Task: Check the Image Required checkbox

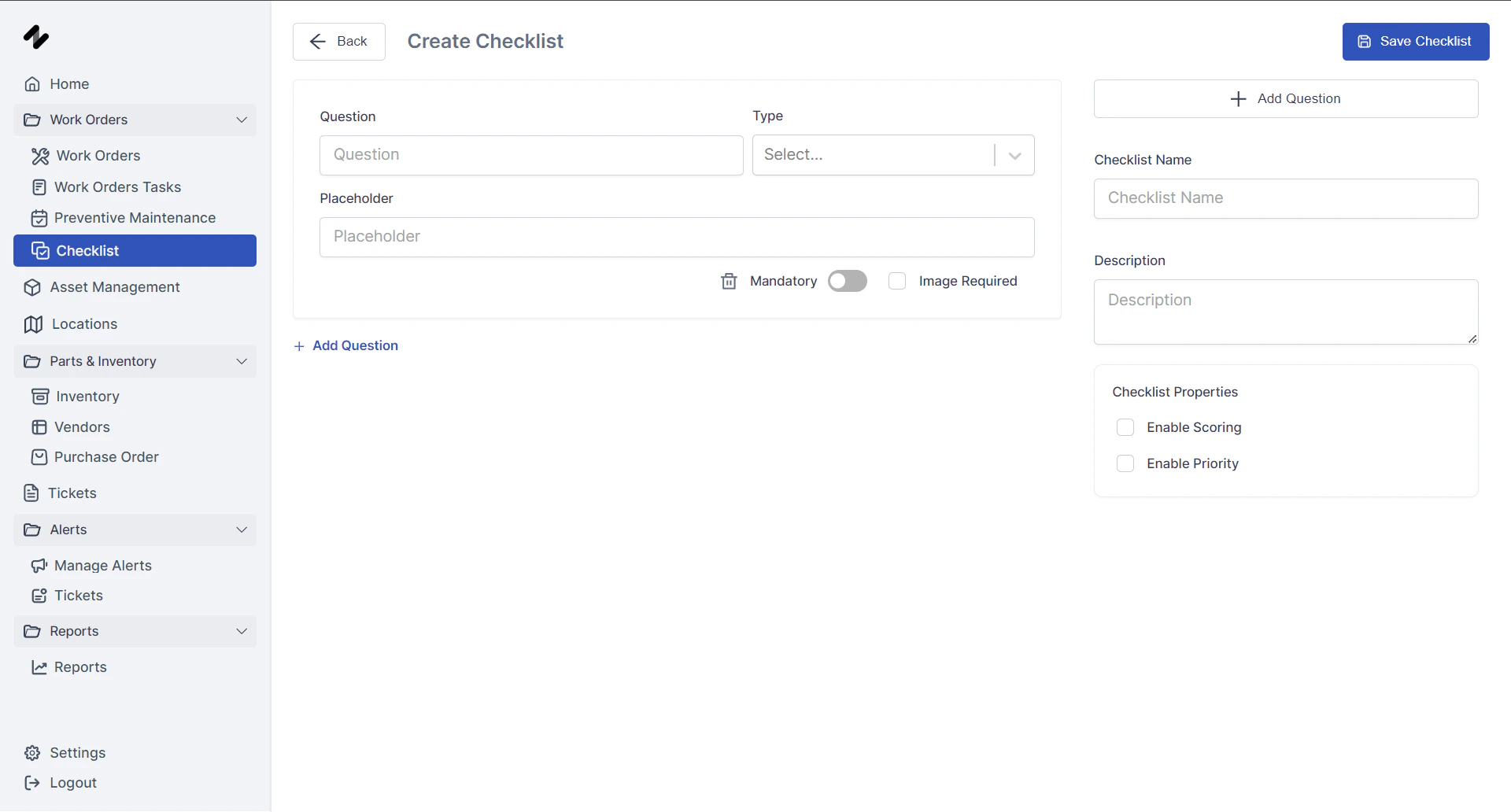Action: tap(897, 281)
